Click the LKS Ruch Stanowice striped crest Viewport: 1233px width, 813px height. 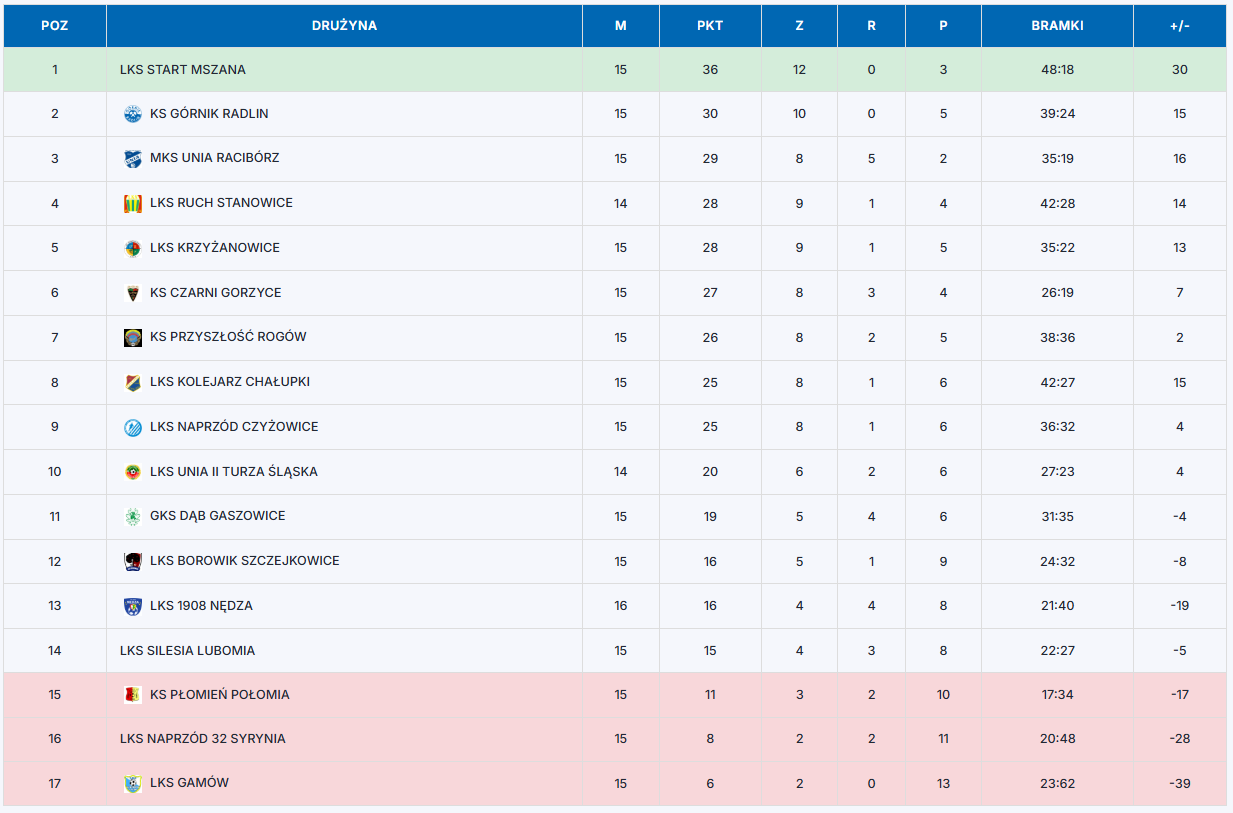(132, 203)
